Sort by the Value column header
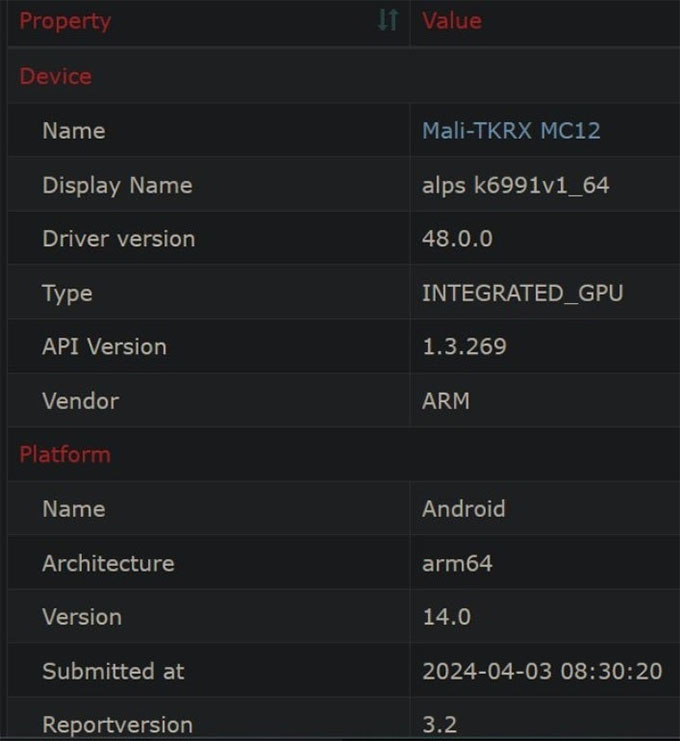Screen dimensions: 680x741 452,21
